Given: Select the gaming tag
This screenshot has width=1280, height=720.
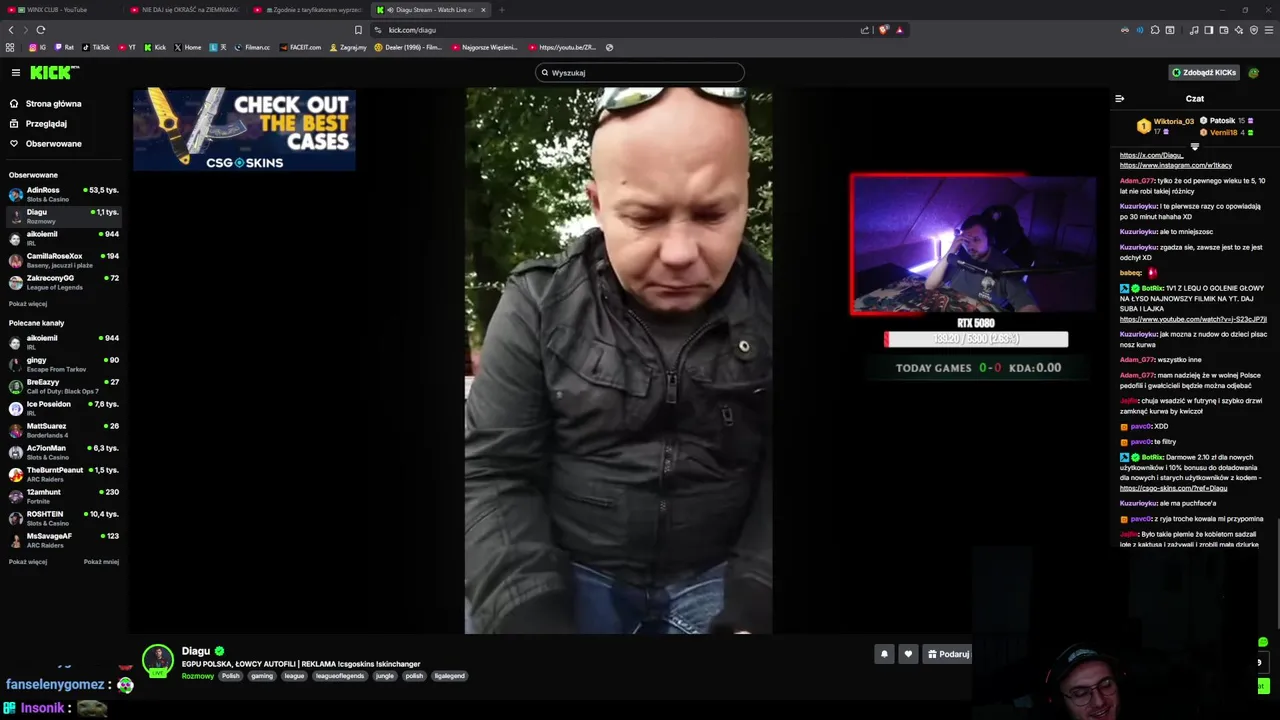Looking at the screenshot, I should [x=262, y=676].
